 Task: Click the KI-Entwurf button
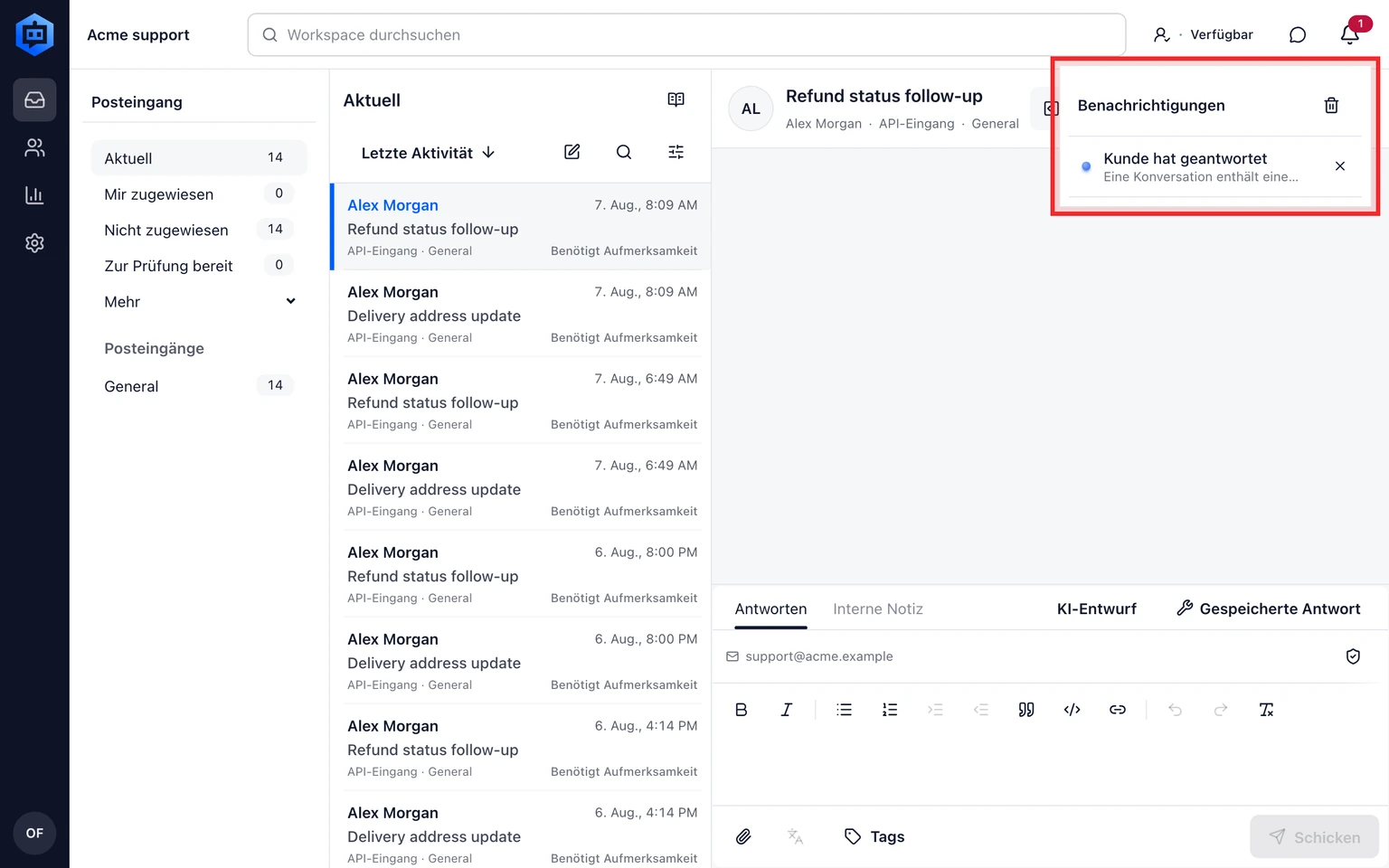click(x=1096, y=609)
